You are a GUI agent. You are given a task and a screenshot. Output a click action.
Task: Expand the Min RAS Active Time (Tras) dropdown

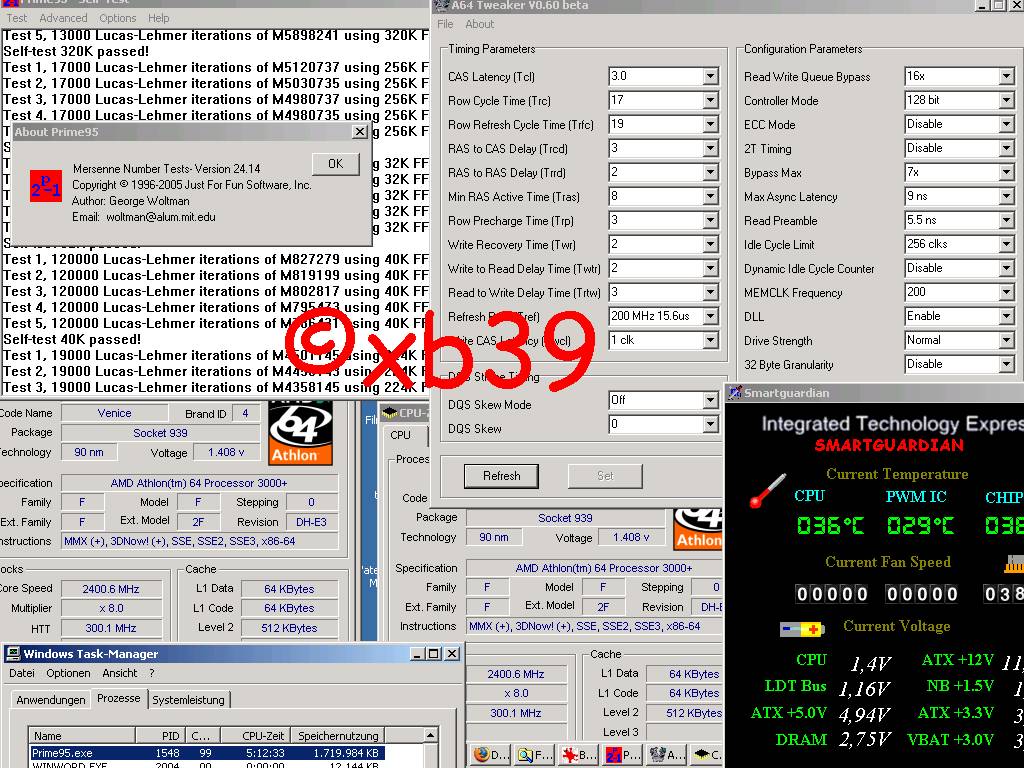click(x=711, y=197)
